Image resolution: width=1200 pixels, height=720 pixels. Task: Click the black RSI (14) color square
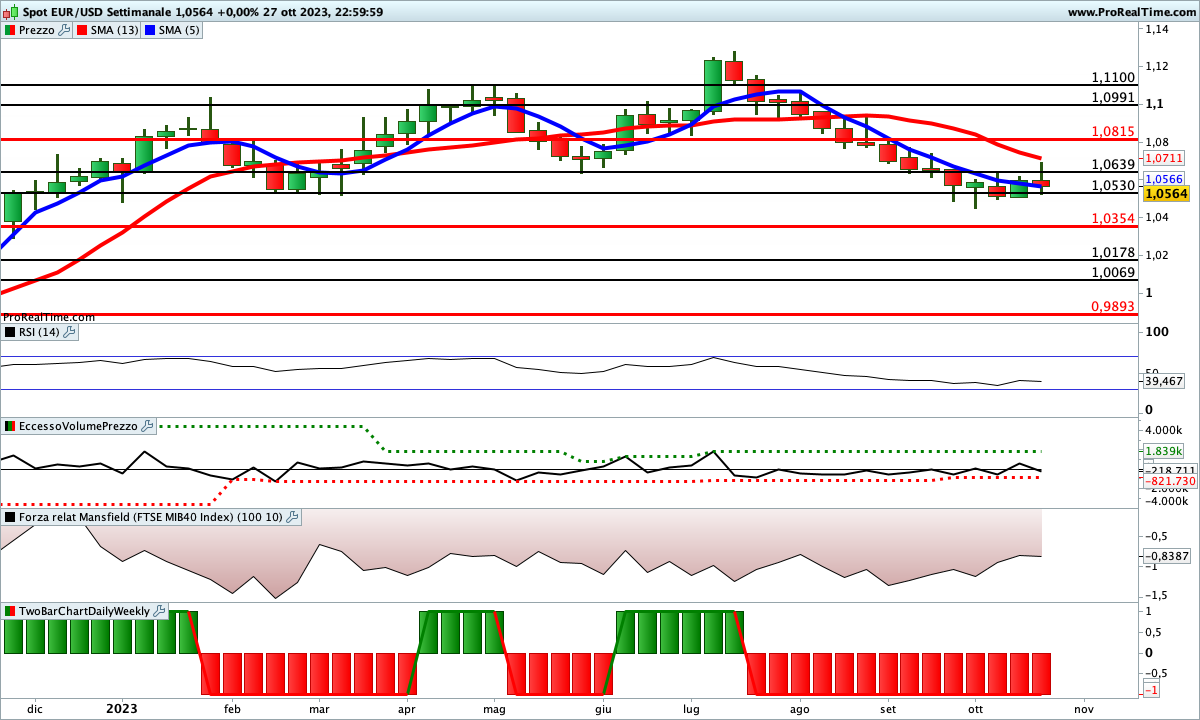(x=10, y=331)
